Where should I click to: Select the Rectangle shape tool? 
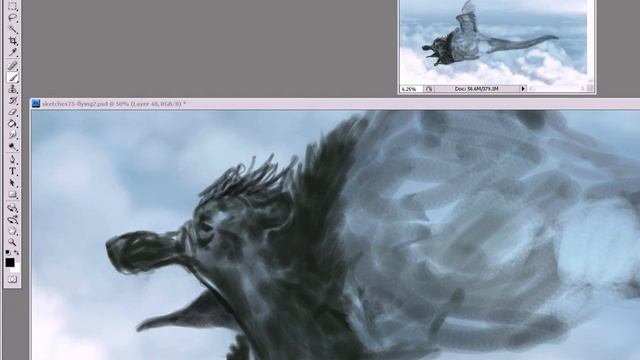[x=13, y=194]
